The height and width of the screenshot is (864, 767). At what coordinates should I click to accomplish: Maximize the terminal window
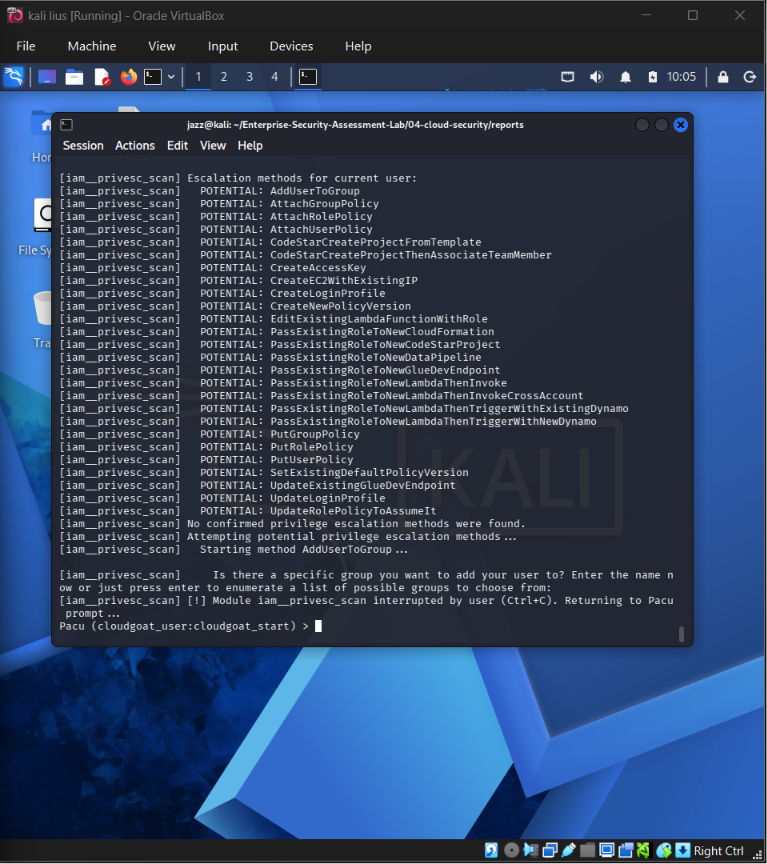661,125
